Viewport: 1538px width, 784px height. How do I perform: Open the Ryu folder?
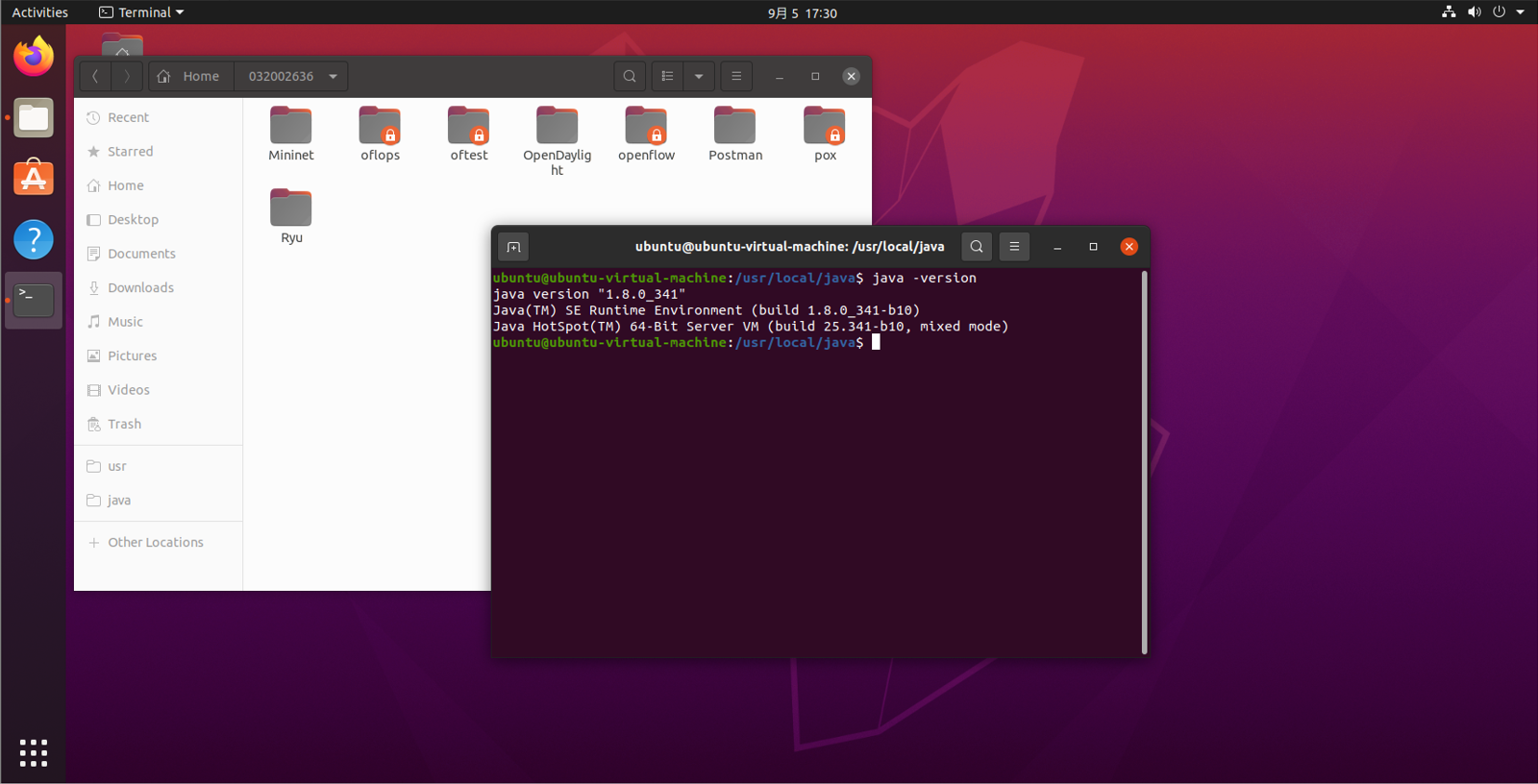click(291, 216)
